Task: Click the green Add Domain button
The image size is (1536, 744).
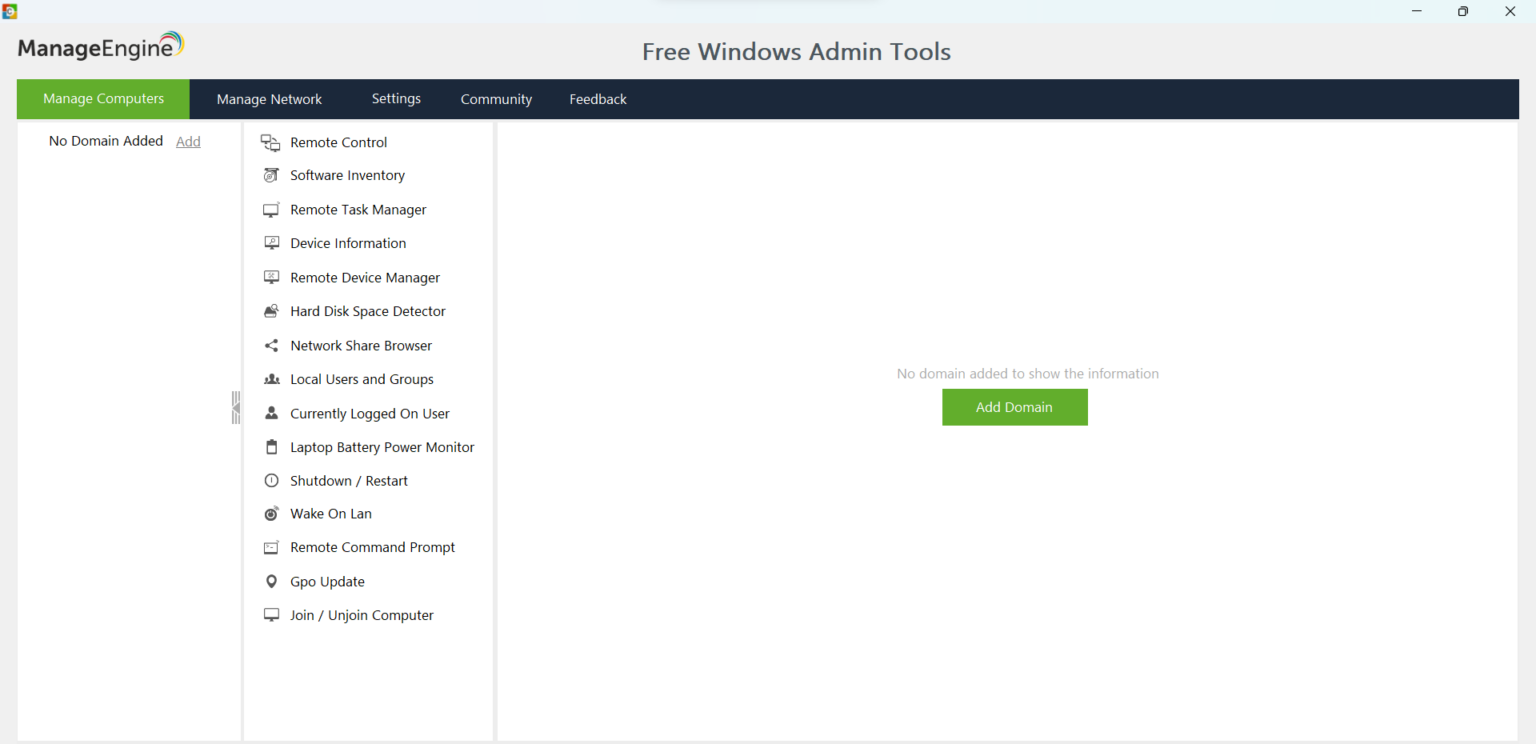Action: (x=1014, y=407)
